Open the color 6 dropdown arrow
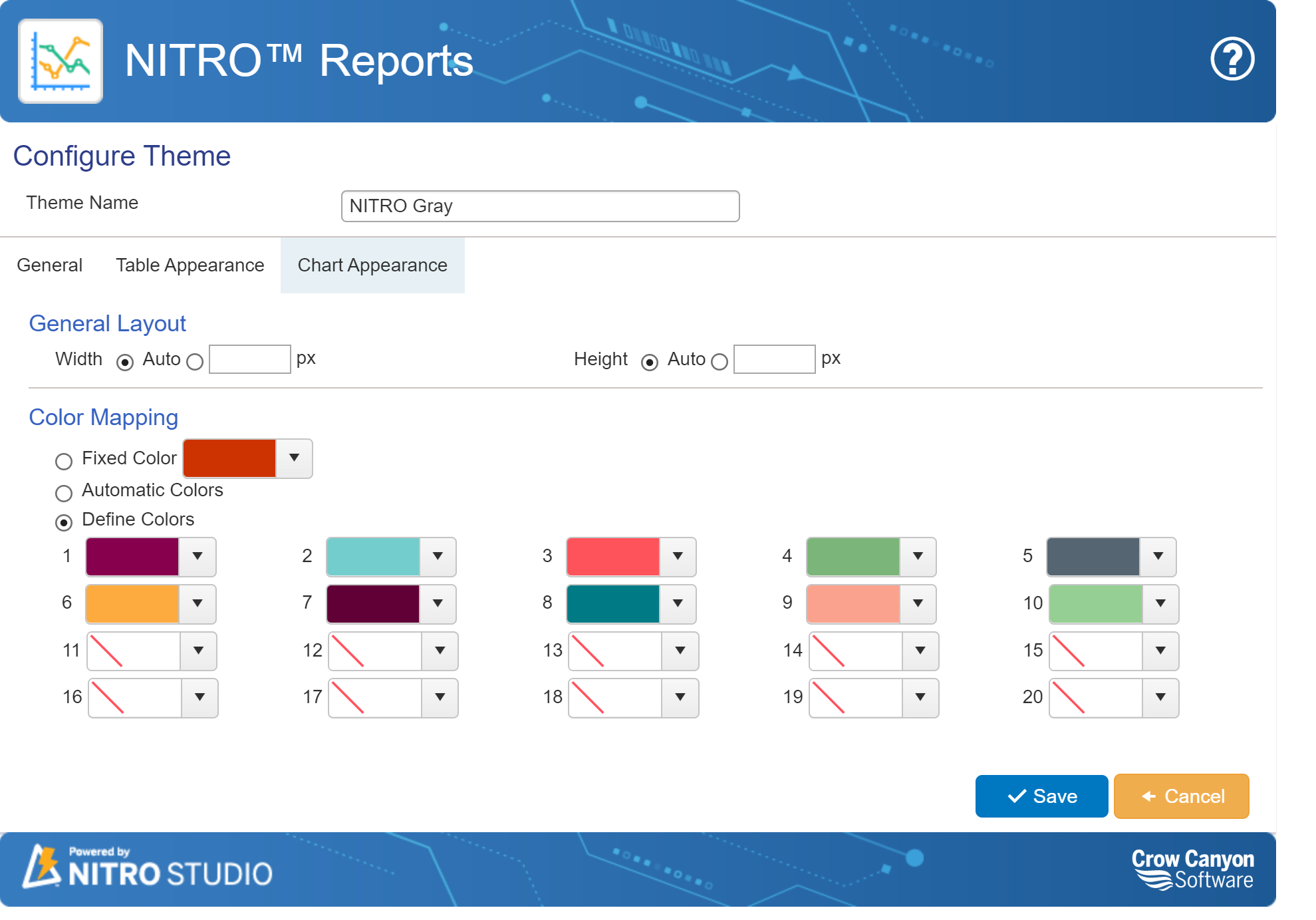This screenshot has height=920, width=1316. click(x=197, y=604)
